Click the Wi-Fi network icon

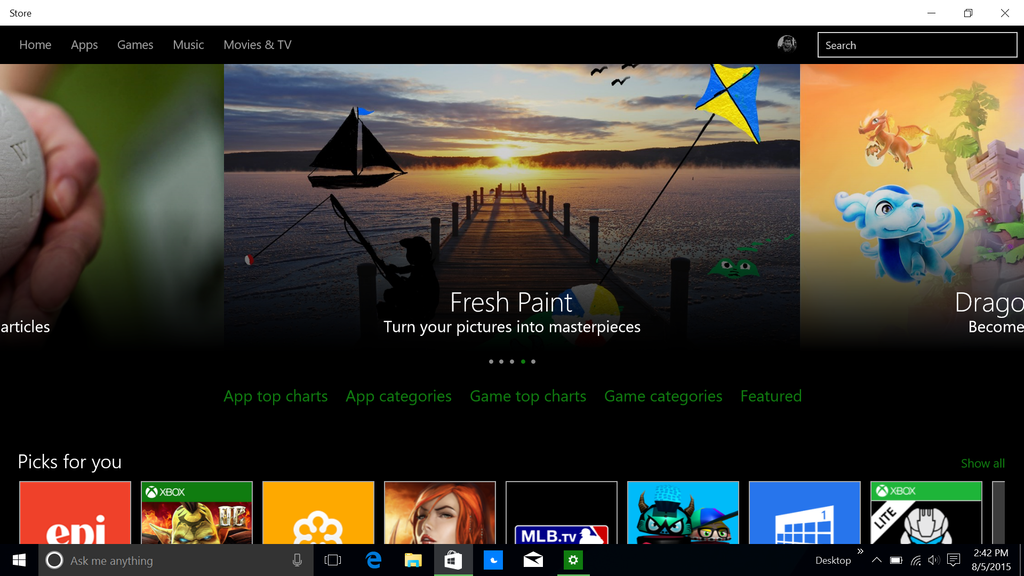(x=915, y=560)
